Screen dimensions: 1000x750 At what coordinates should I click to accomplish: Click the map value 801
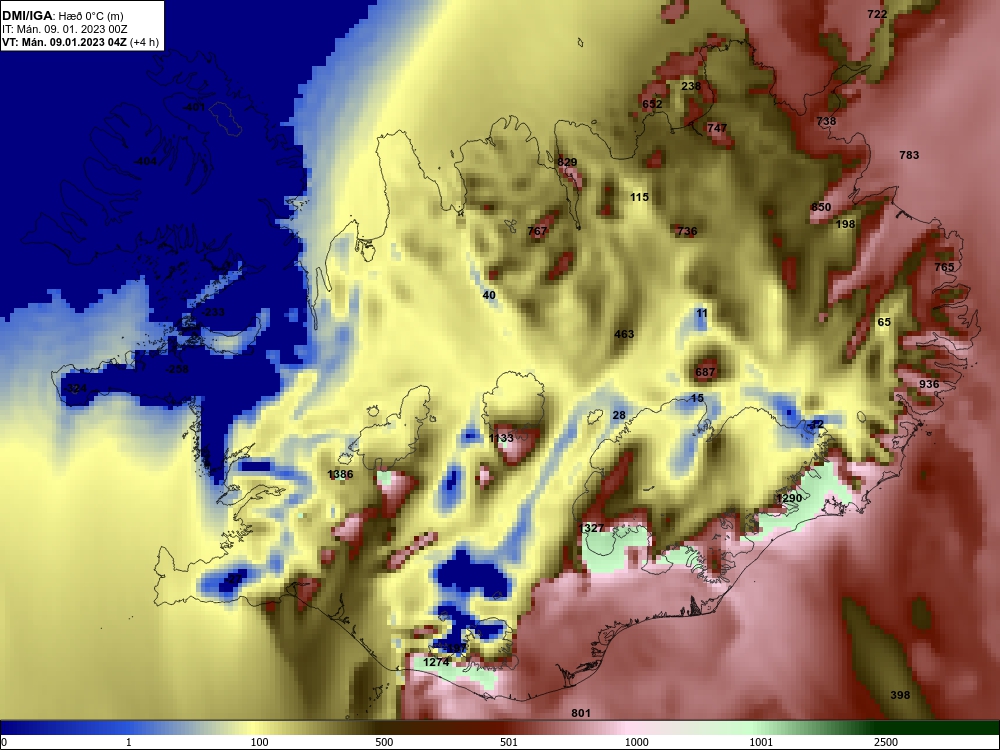point(581,713)
